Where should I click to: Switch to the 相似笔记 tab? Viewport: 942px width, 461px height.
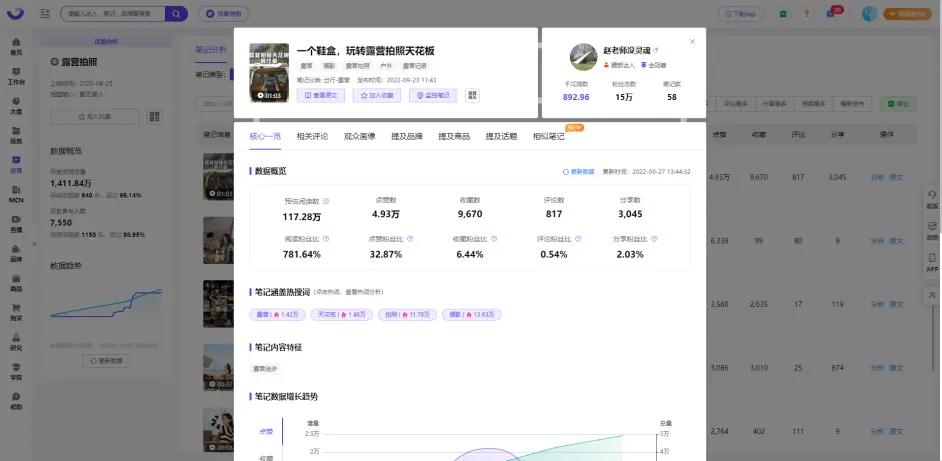tap(548, 136)
